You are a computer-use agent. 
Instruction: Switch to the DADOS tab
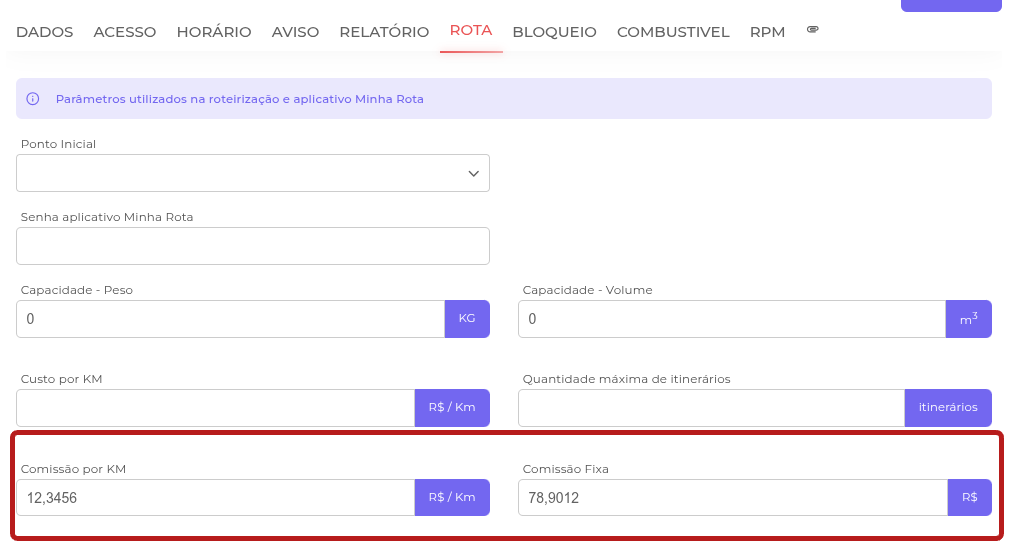click(44, 32)
